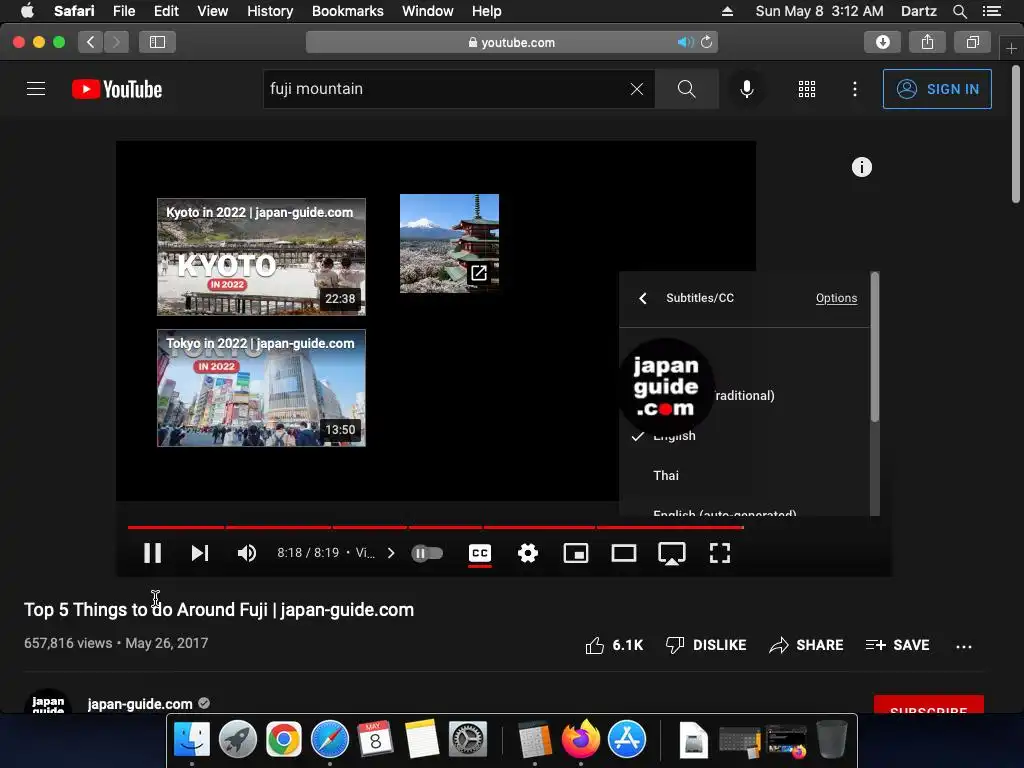The image size is (1024, 768).
Task: Go back from Subtitles/CC menu
Action: 643,298
